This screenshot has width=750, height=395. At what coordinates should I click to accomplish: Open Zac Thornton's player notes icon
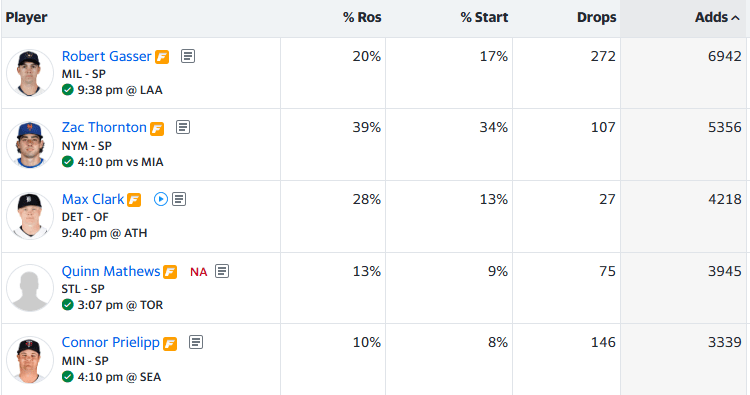[183, 127]
